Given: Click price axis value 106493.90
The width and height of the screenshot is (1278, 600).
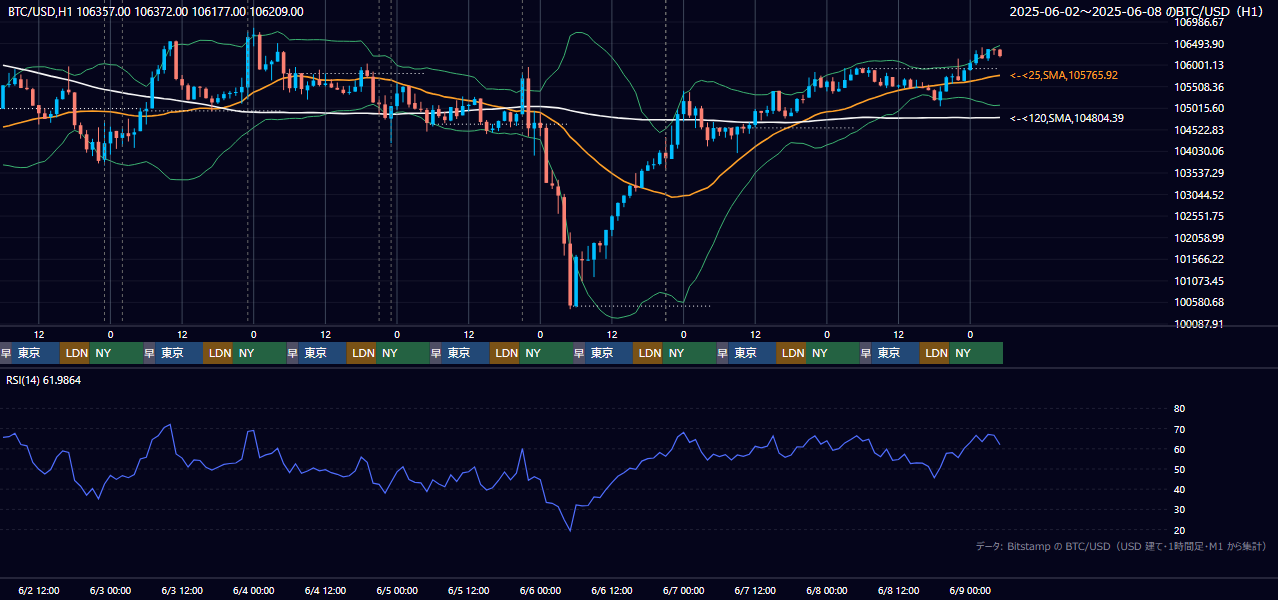Looking at the screenshot, I should (x=1199, y=44).
